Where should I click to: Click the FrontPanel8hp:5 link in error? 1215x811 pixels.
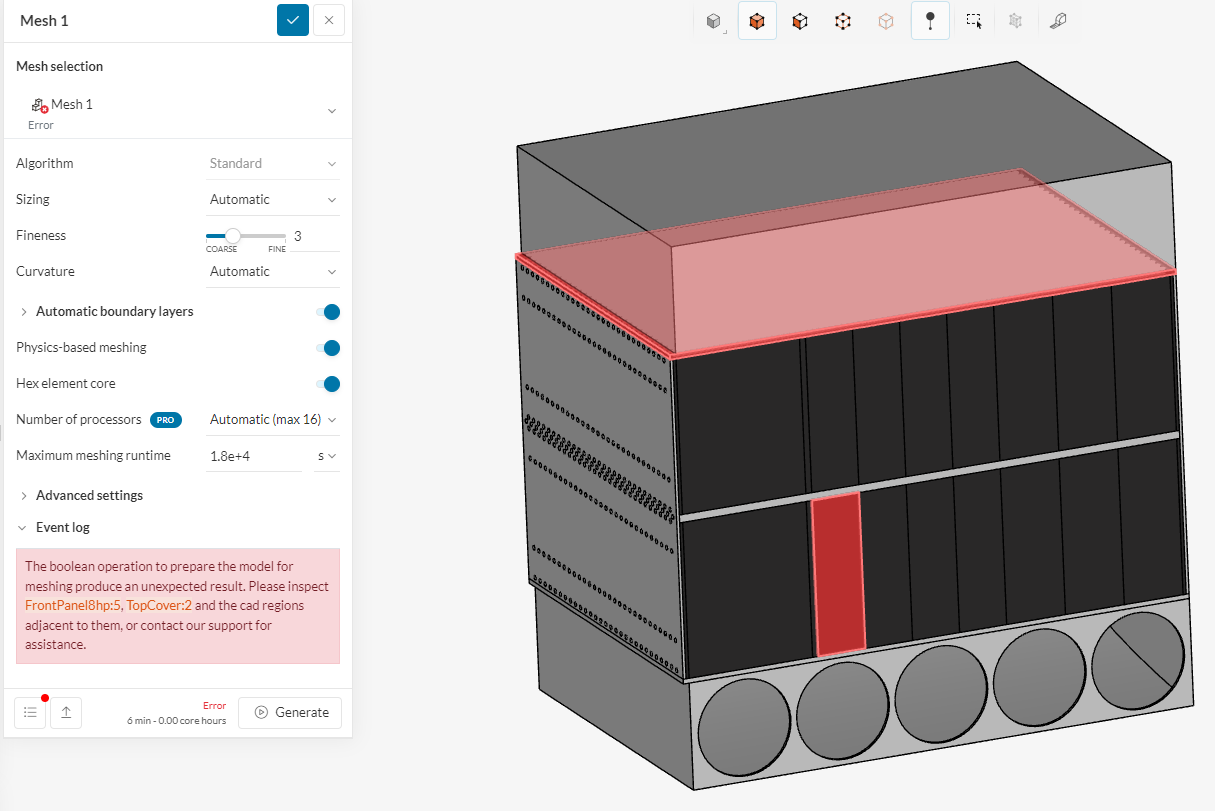point(72,606)
